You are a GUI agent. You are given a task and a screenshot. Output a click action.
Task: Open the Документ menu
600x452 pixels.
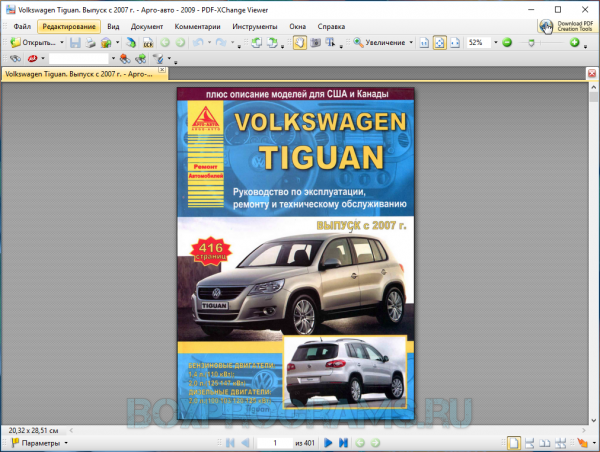click(147, 26)
